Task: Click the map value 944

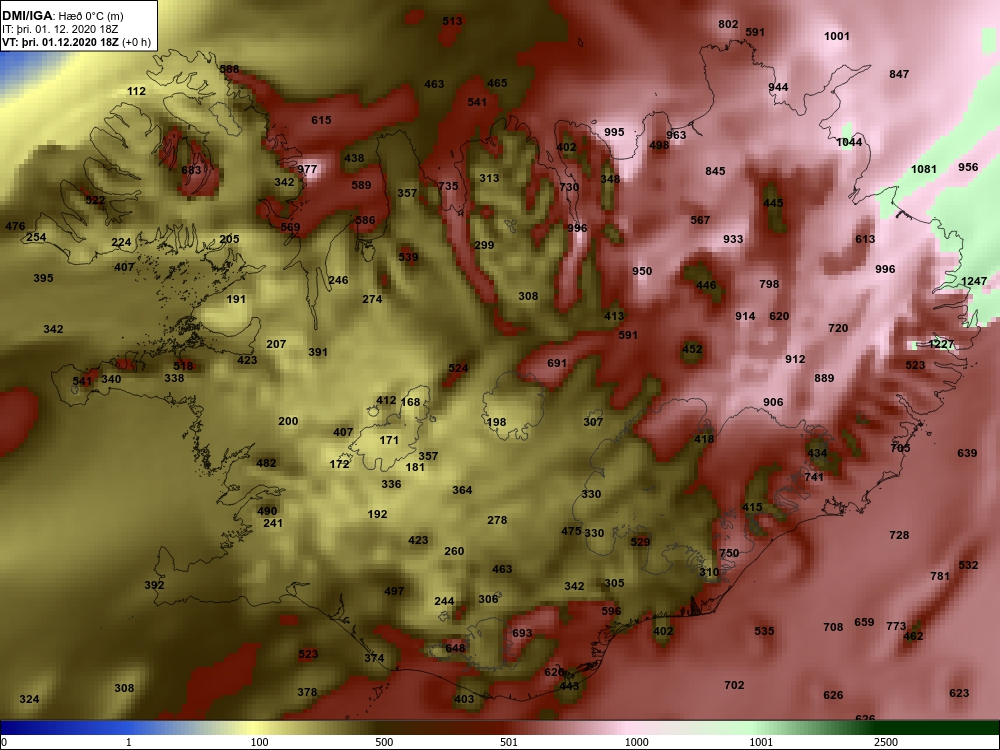Action: [778, 87]
